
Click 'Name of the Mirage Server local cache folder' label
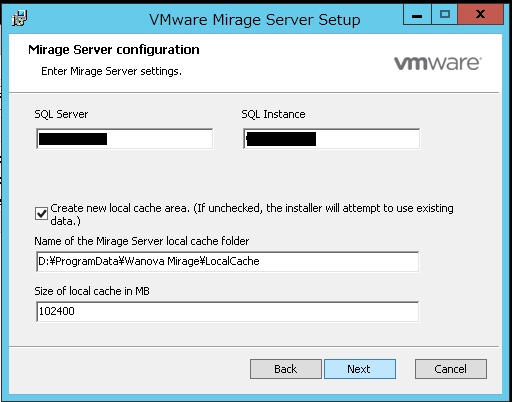pos(142,241)
